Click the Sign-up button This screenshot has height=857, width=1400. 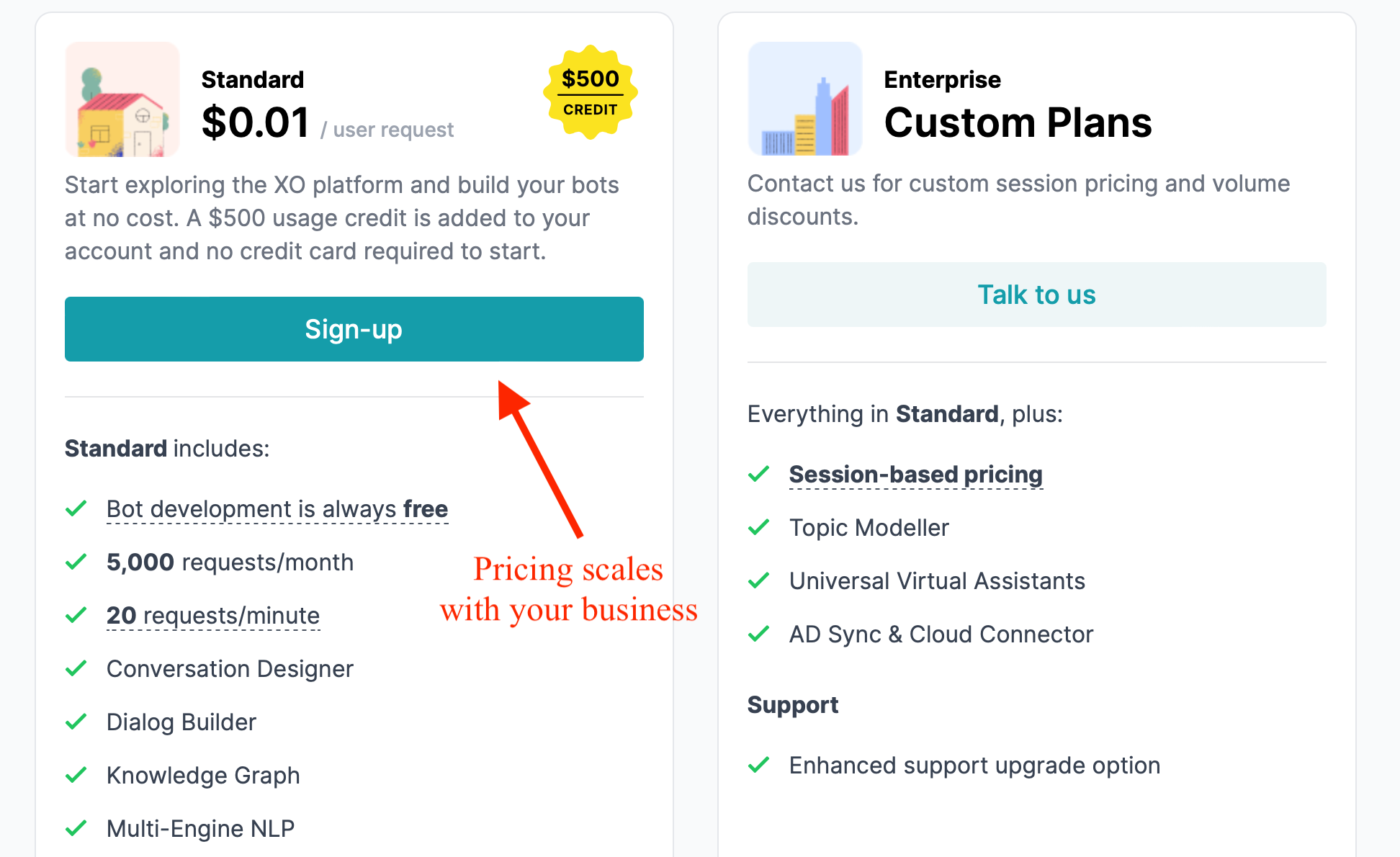(x=354, y=329)
